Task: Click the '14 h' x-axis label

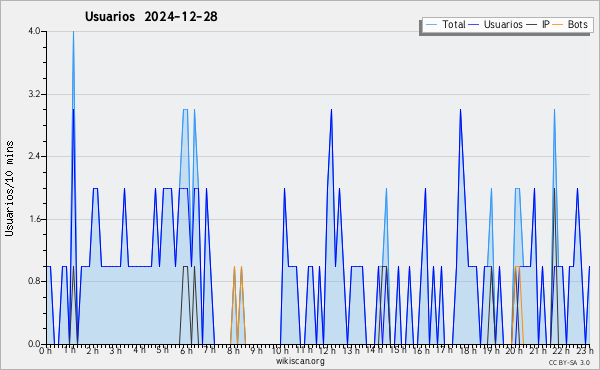Action: (374, 350)
